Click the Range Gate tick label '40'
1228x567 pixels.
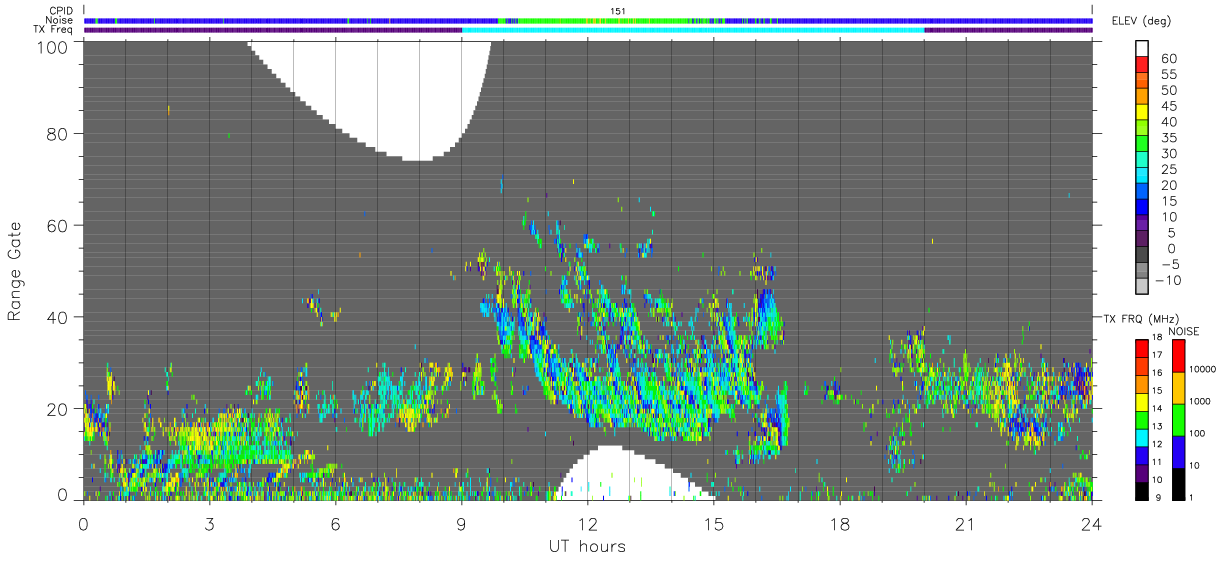coord(57,317)
